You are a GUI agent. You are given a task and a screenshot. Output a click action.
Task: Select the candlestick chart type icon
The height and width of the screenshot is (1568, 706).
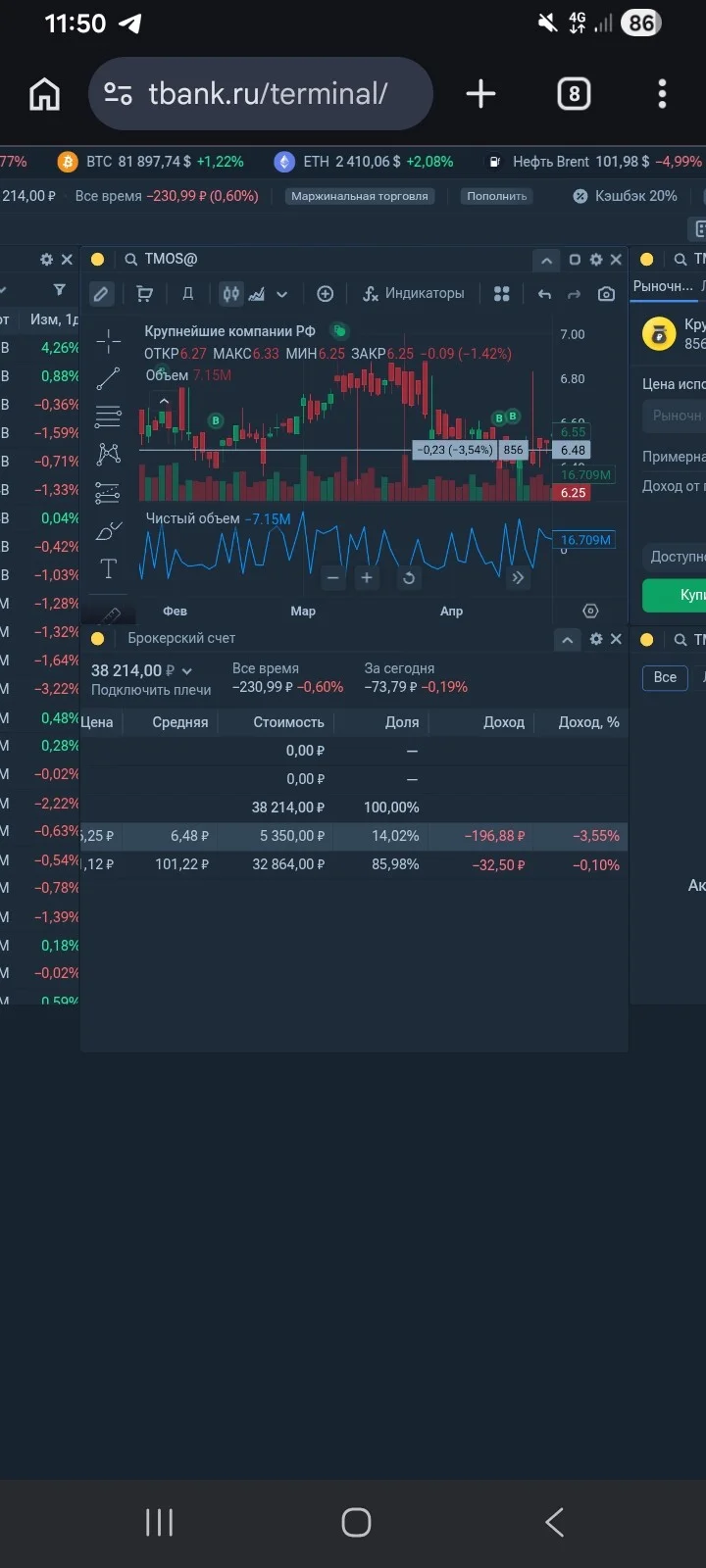click(230, 294)
